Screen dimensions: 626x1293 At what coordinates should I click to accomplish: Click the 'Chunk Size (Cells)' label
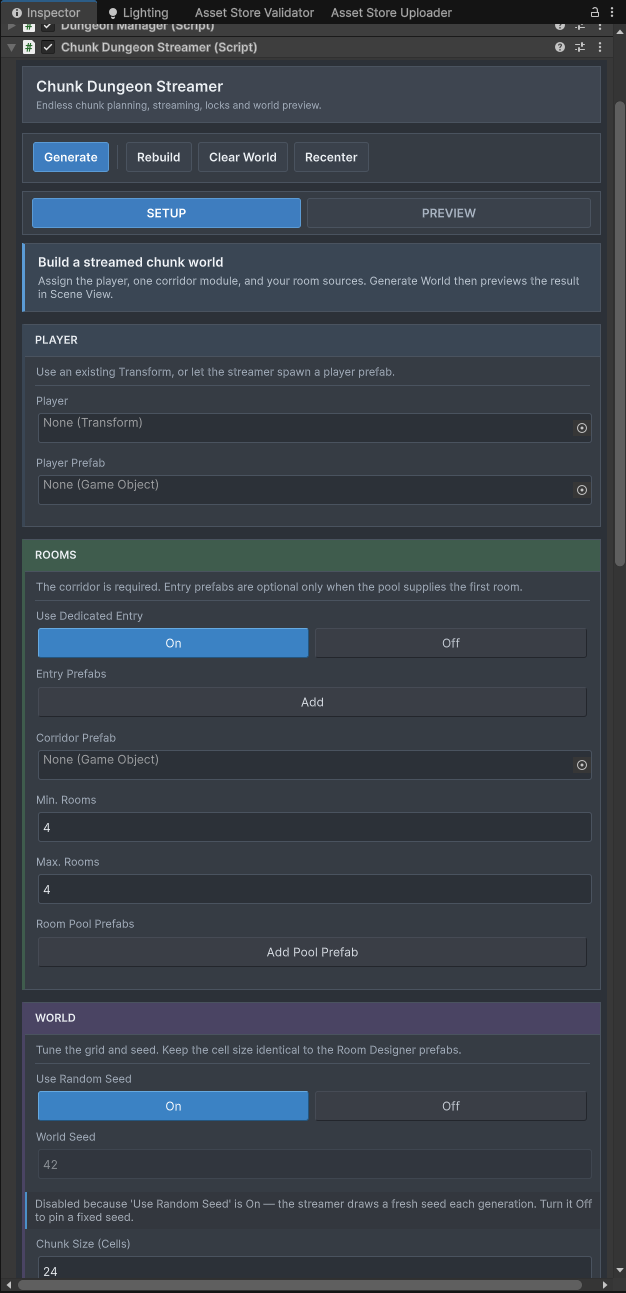tap(83, 1244)
